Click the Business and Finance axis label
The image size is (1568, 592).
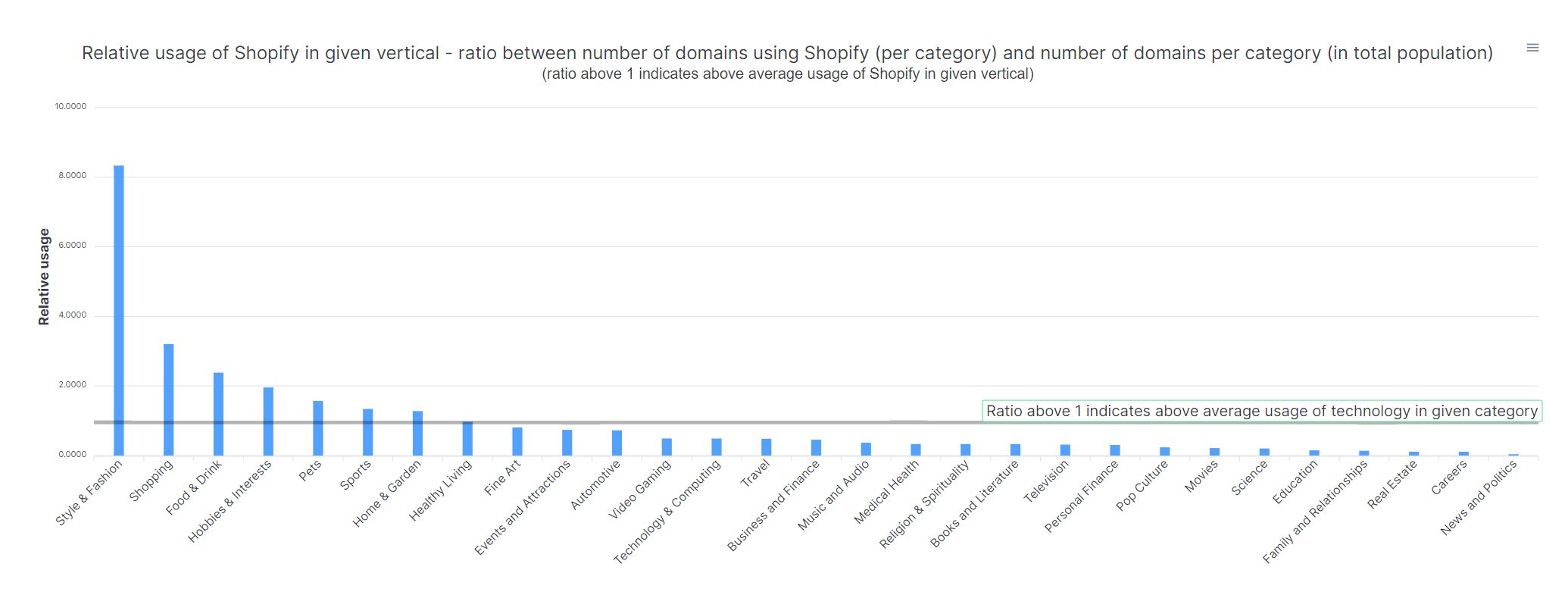click(x=774, y=506)
